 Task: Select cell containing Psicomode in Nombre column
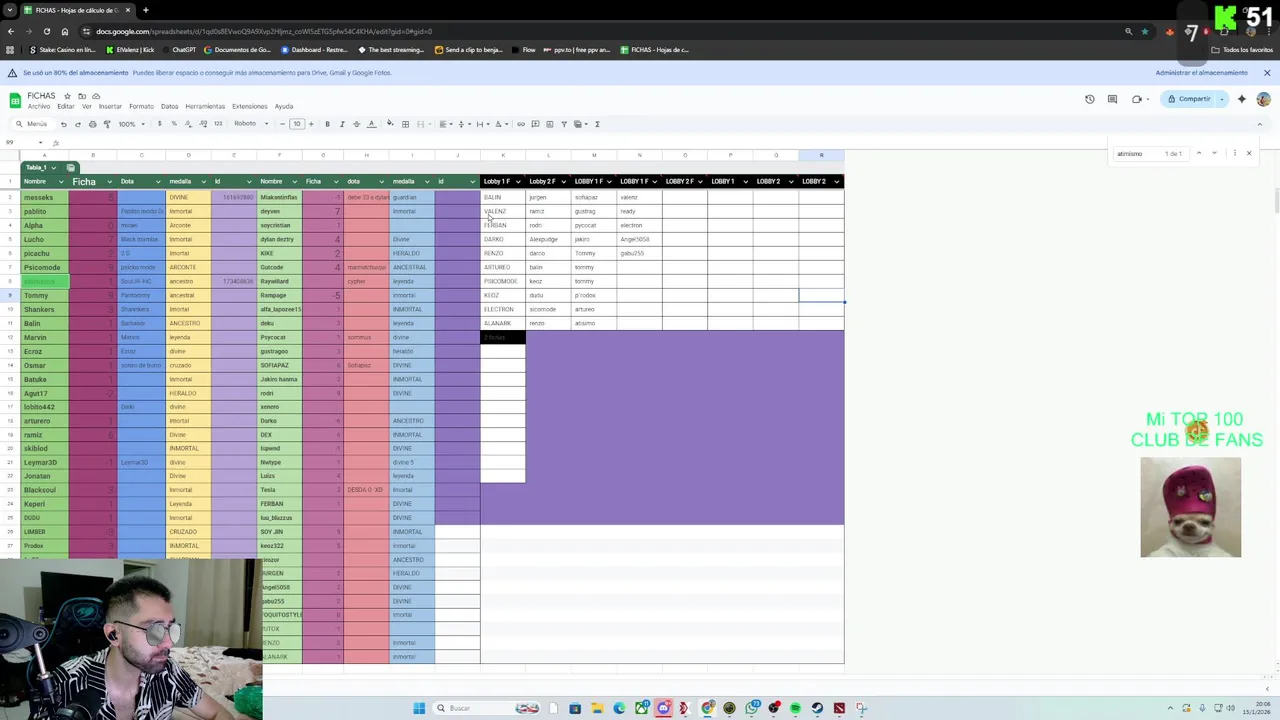[x=45, y=267]
